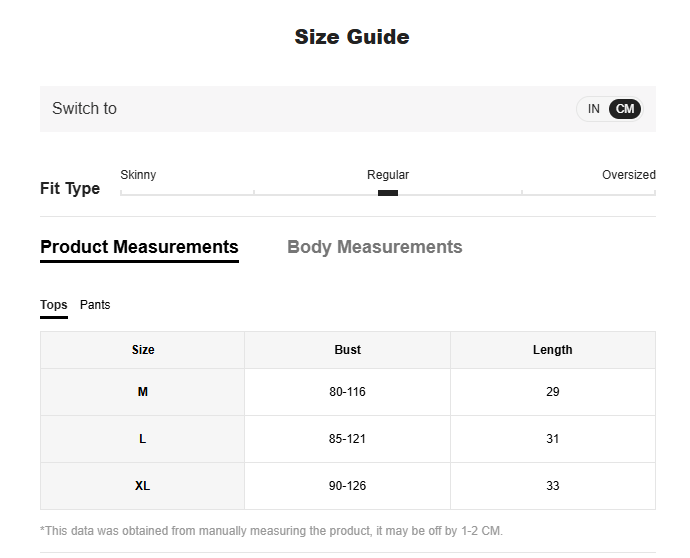Click the length value 33
The width and height of the screenshot is (690, 558).
tap(552, 486)
